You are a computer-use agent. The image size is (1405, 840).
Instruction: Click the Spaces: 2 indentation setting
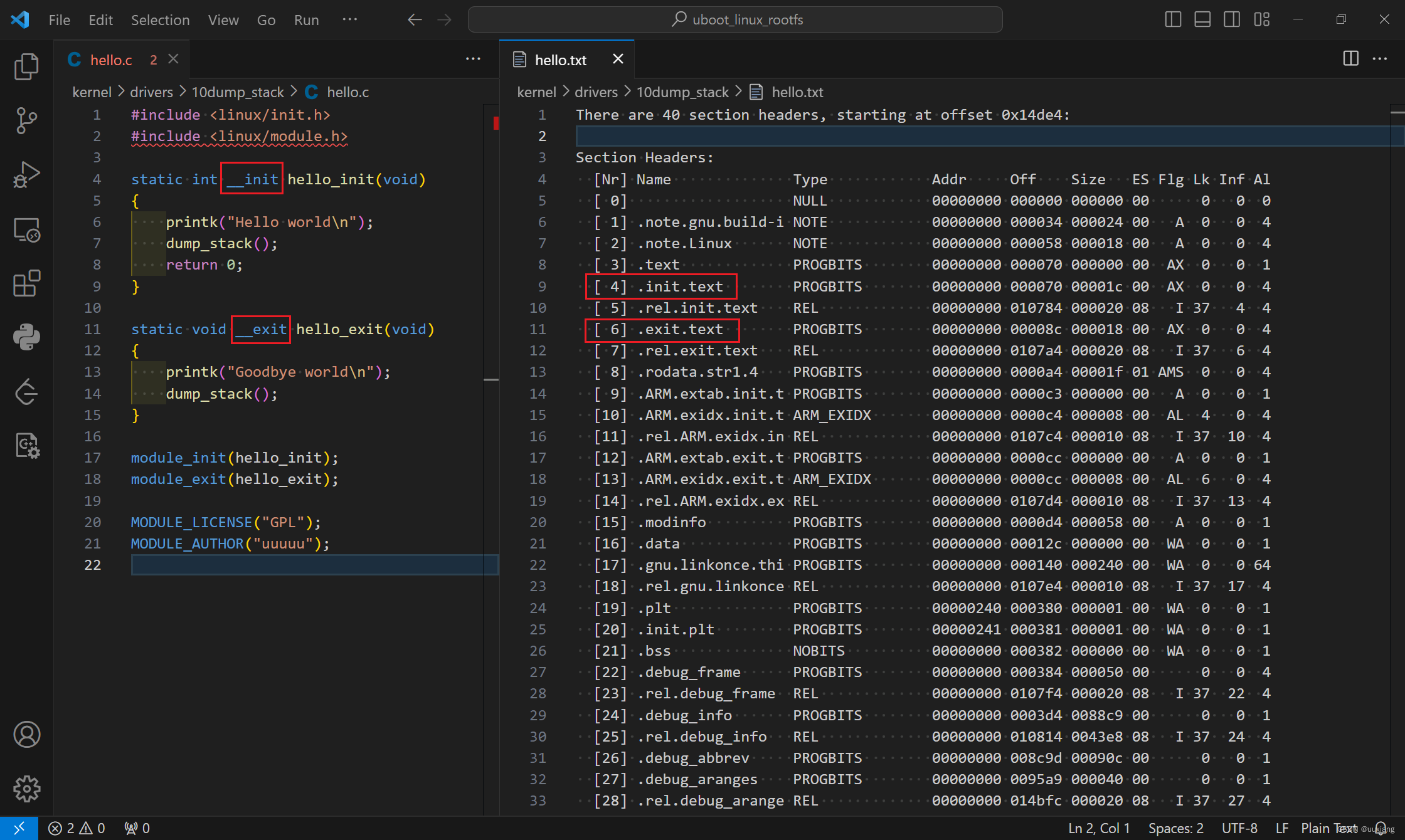click(x=1175, y=828)
